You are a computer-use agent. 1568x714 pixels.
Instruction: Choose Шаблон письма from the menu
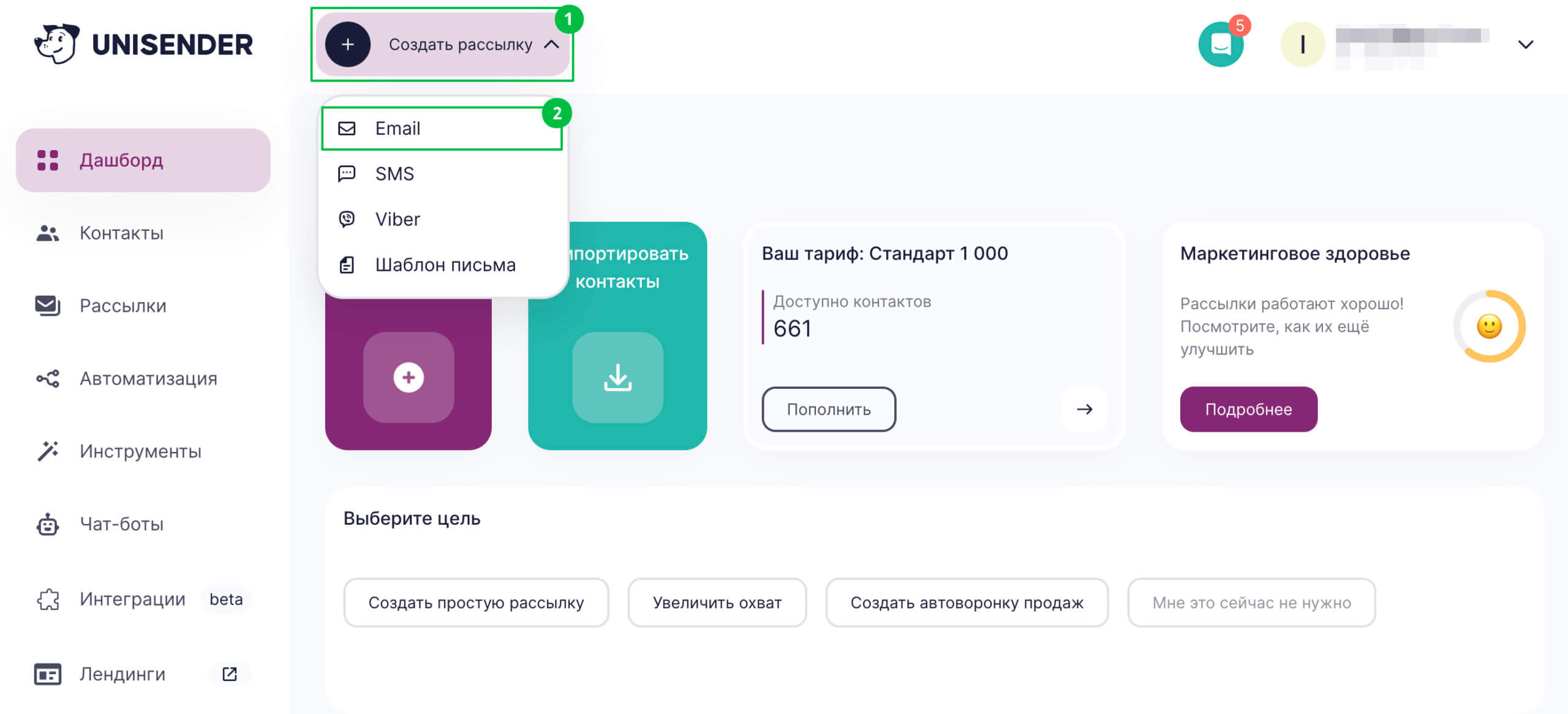click(x=445, y=265)
